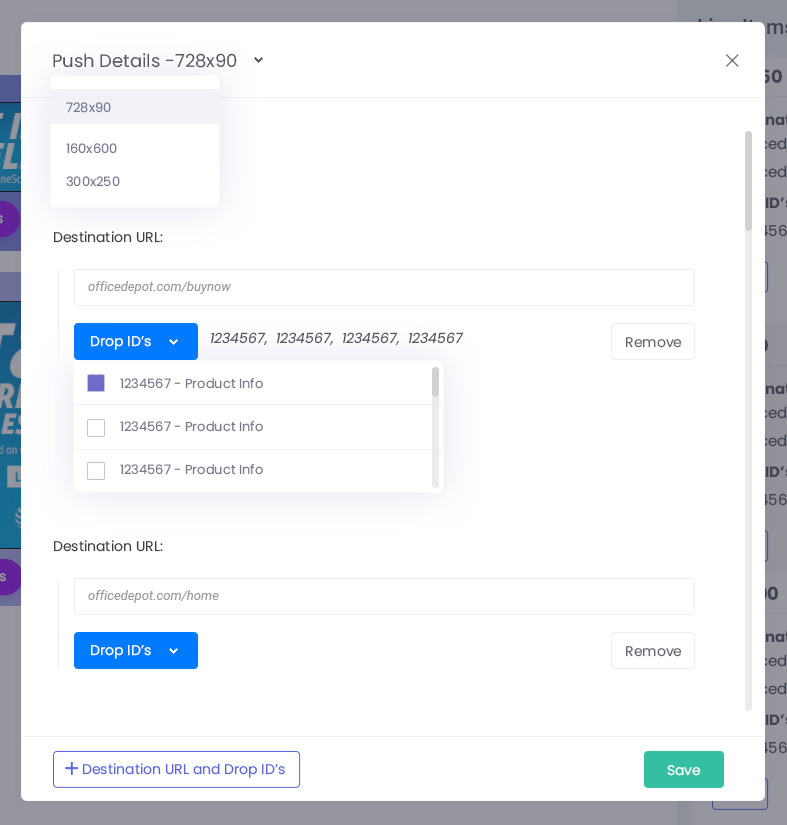Remove the second destination URL entry
The width and height of the screenshot is (787, 825).
click(x=652, y=651)
